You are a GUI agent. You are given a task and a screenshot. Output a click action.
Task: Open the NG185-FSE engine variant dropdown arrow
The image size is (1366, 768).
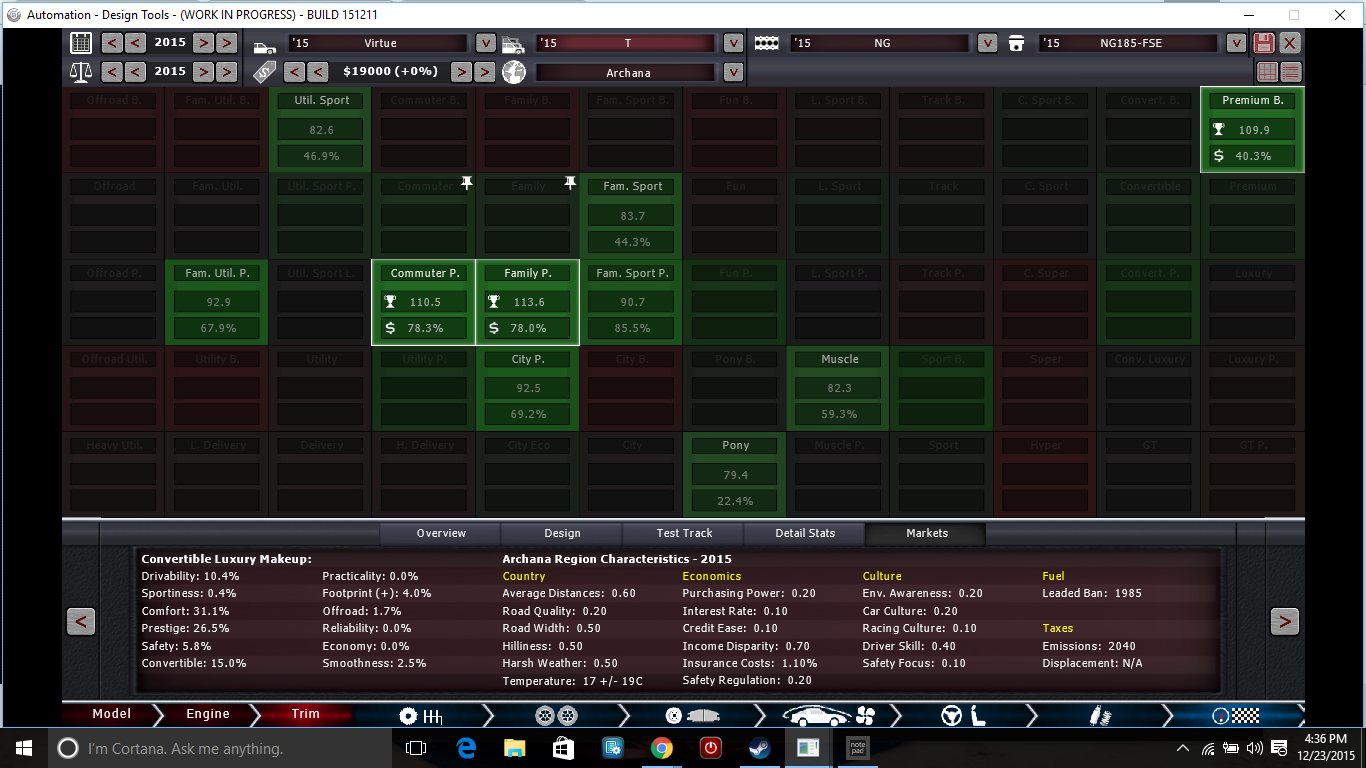(1236, 43)
